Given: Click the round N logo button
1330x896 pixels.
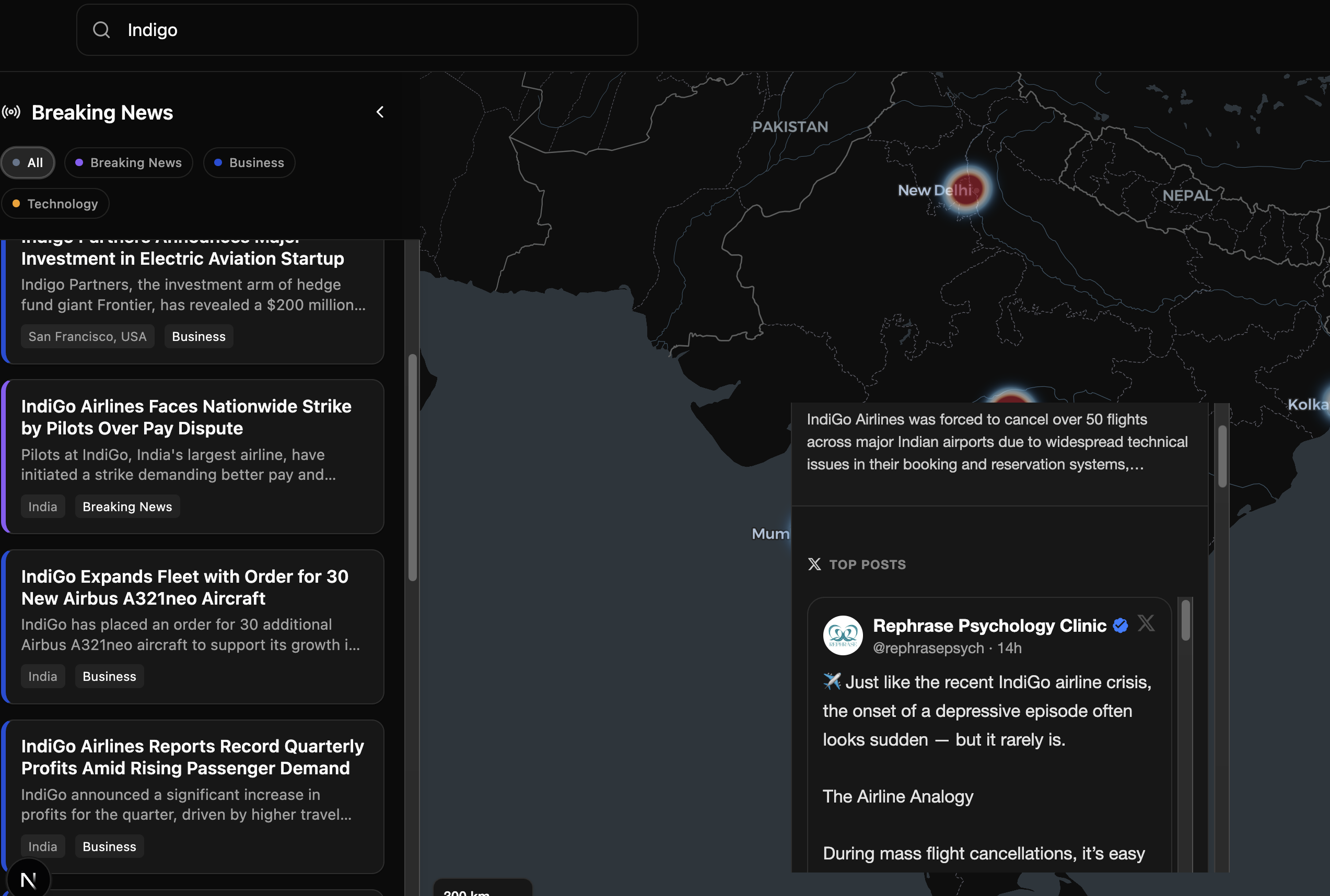Looking at the screenshot, I should (x=28, y=879).
